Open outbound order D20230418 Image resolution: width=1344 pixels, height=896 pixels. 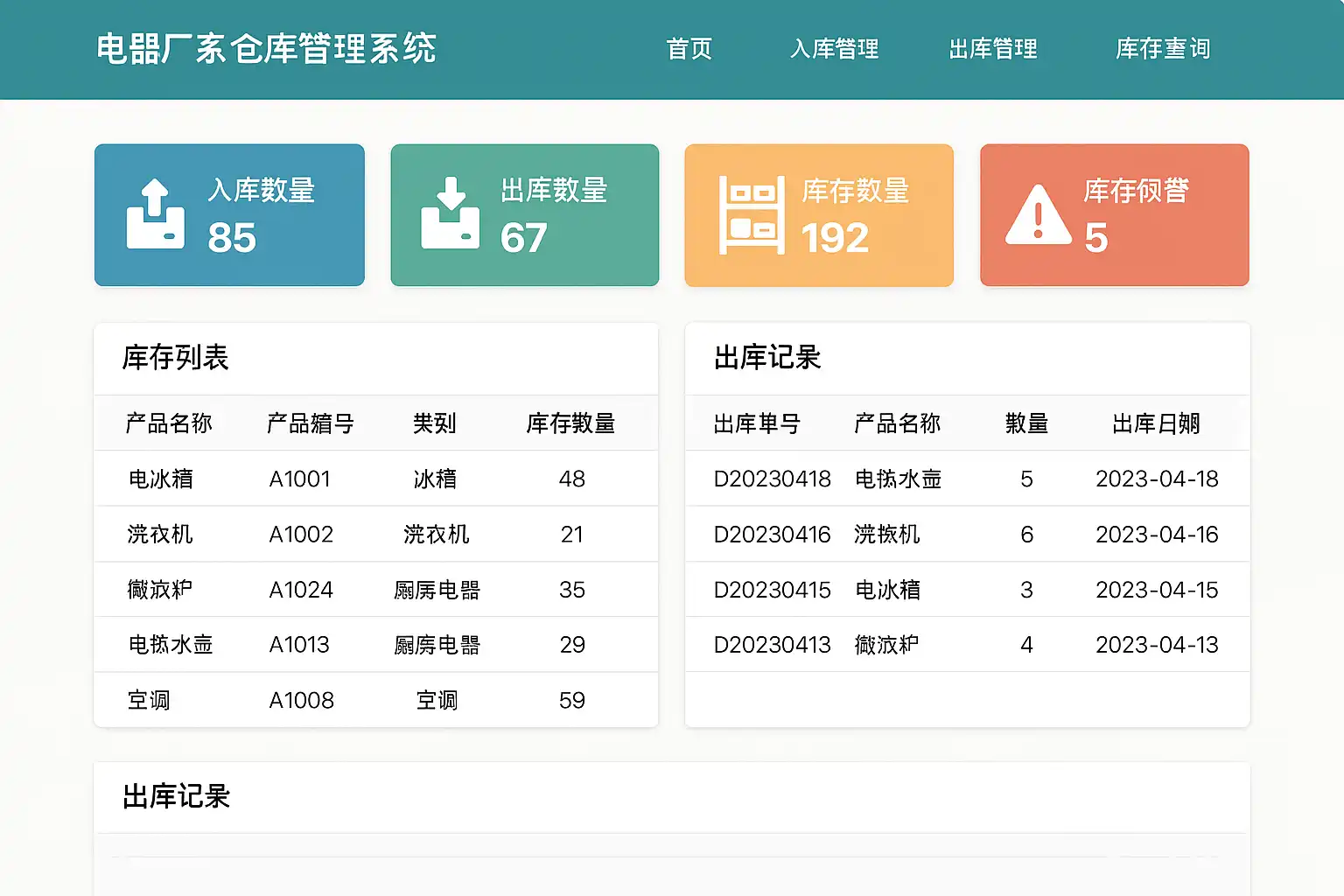pos(772,479)
